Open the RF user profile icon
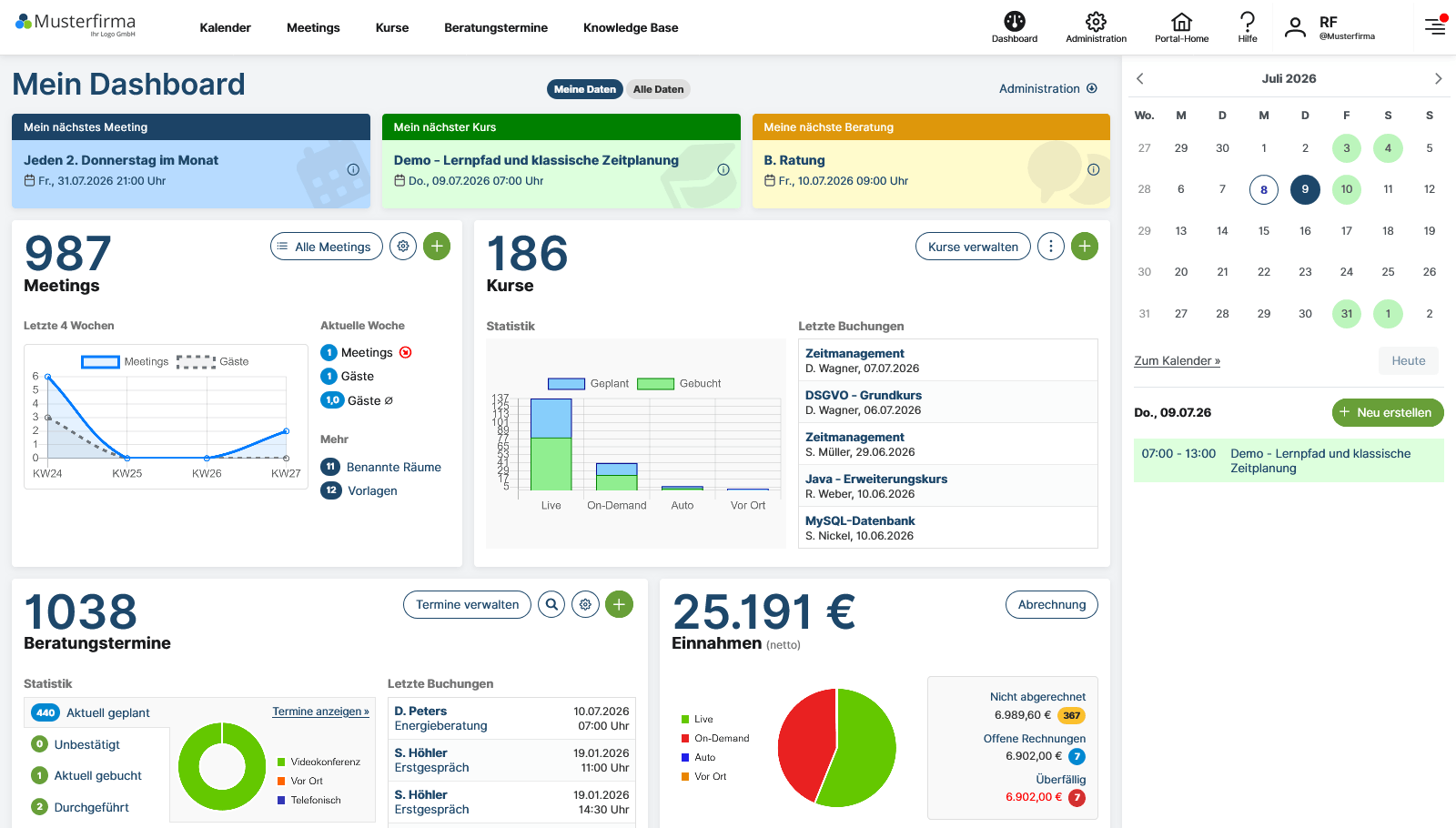 [x=1294, y=27]
